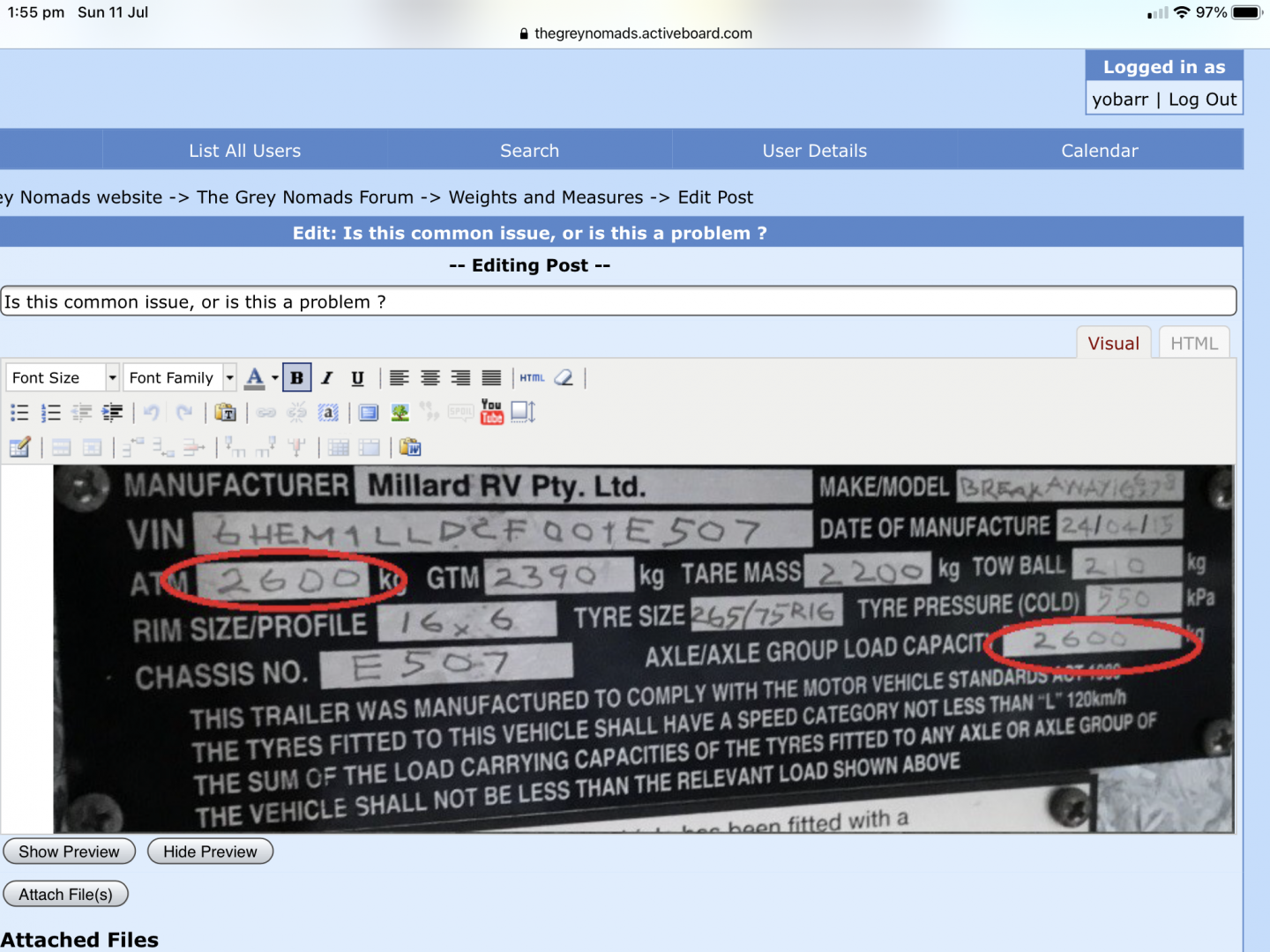Image resolution: width=1270 pixels, height=952 pixels.
Task: Paste from Word
Action: tap(410, 448)
